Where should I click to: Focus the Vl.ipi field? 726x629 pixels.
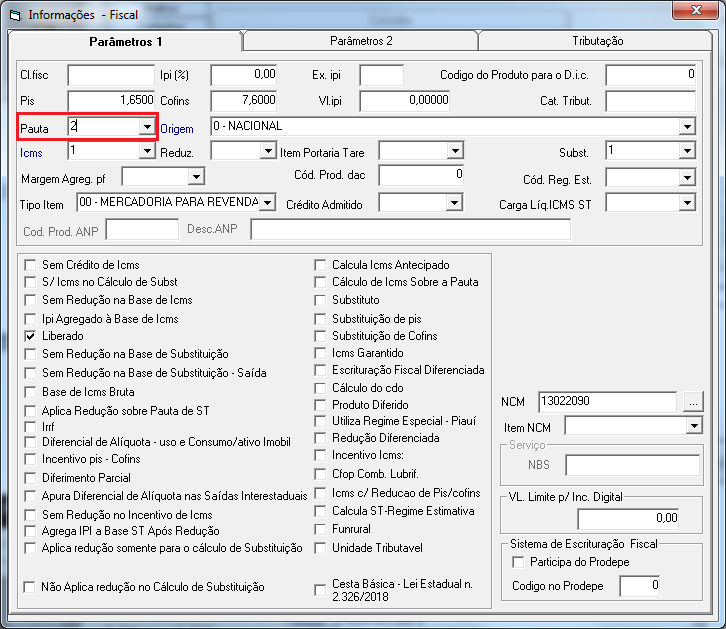405,101
